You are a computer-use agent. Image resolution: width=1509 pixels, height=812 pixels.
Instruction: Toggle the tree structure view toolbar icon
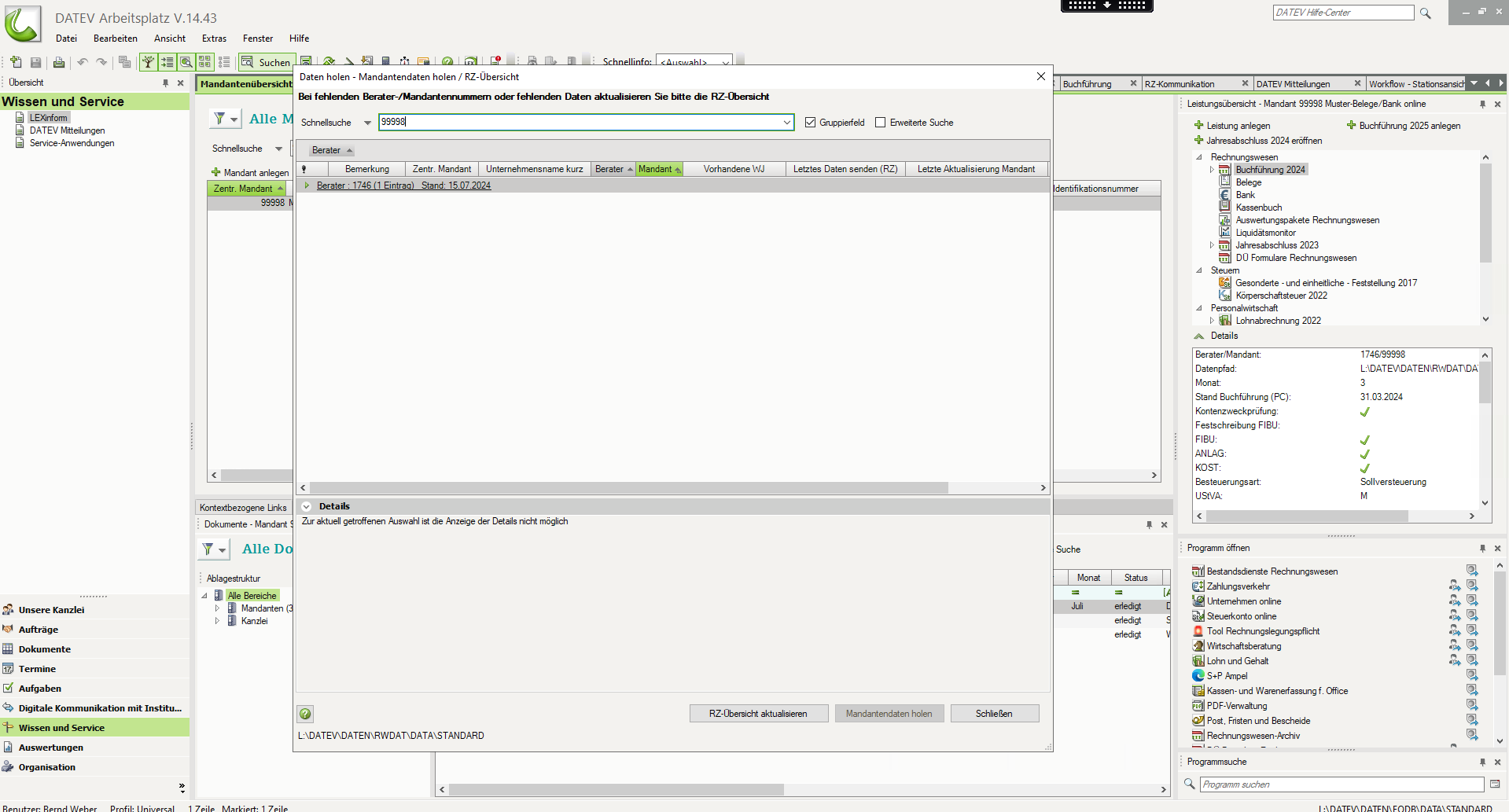tap(148, 62)
